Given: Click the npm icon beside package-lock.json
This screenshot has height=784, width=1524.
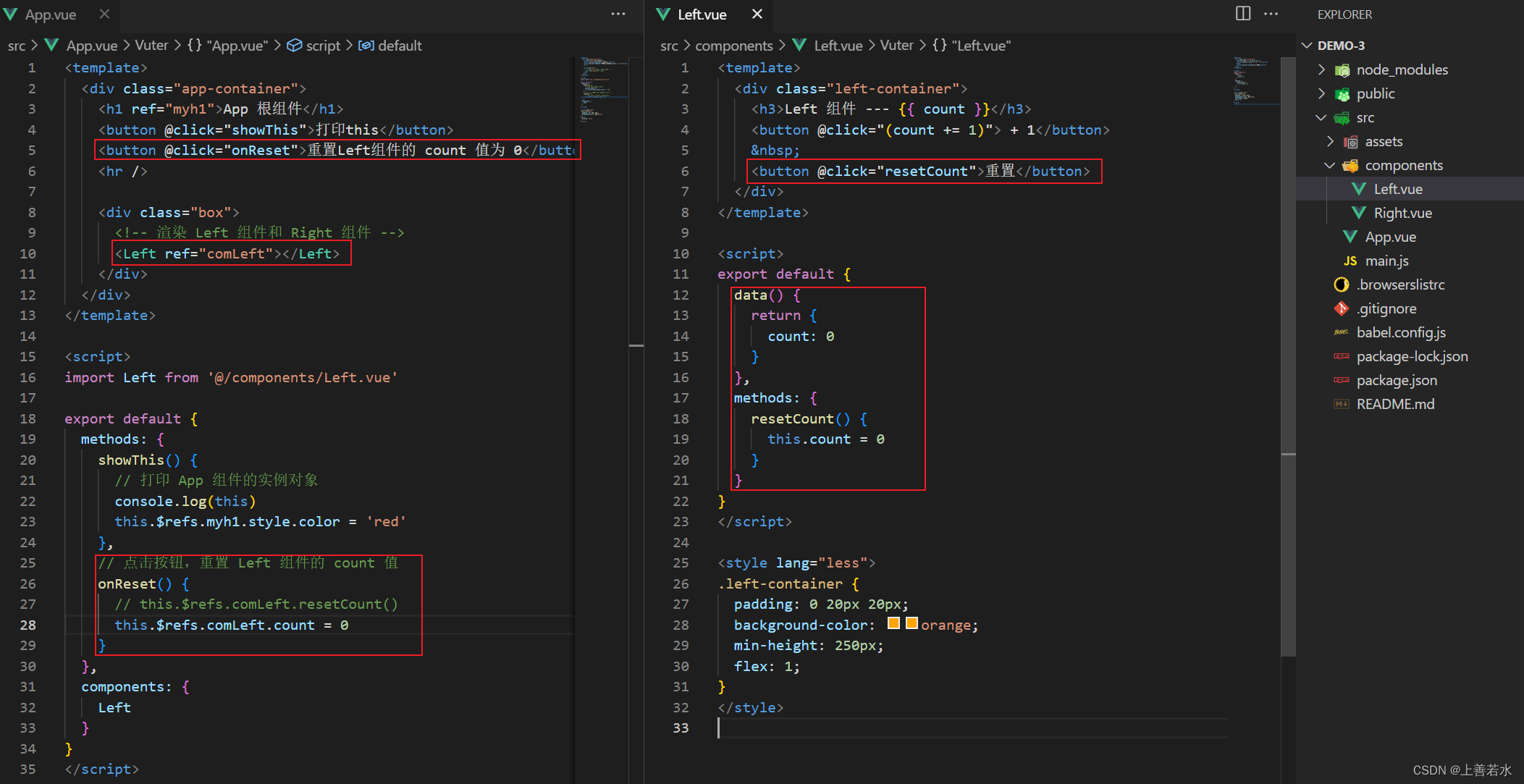Looking at the screenshot, I should [1342, 356].
